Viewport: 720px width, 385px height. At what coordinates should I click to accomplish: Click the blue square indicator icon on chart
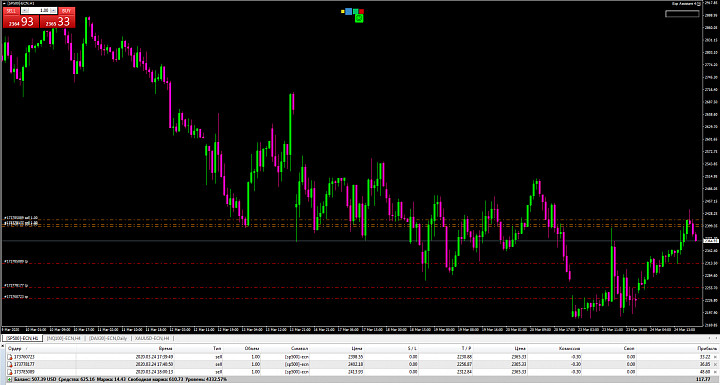point(348,11)
